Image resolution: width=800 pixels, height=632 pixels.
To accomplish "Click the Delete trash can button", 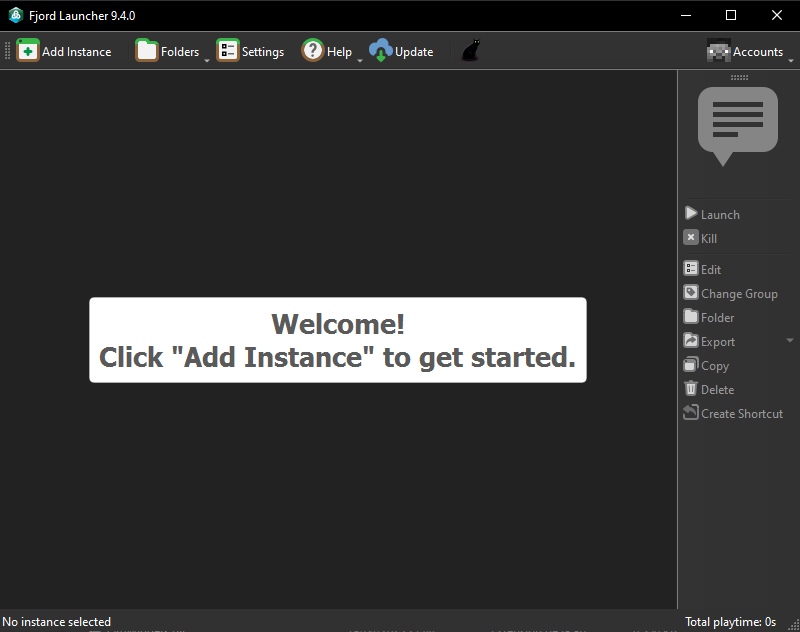I will click(709, 389).
